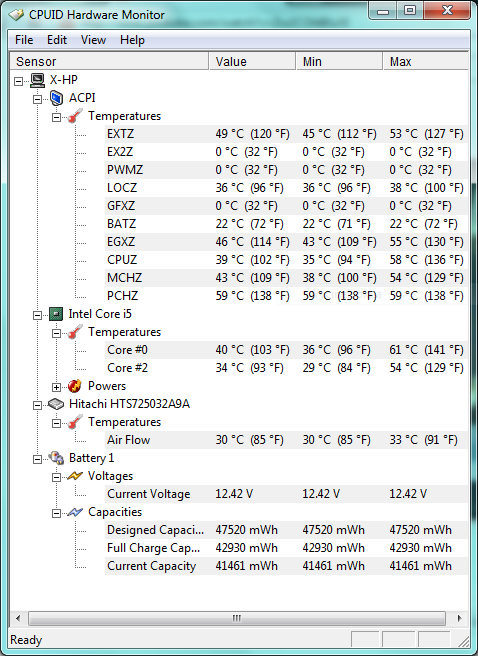The image size is (478, 656).
Task: Click the Ready status bar text
Action: pos(26,640)
